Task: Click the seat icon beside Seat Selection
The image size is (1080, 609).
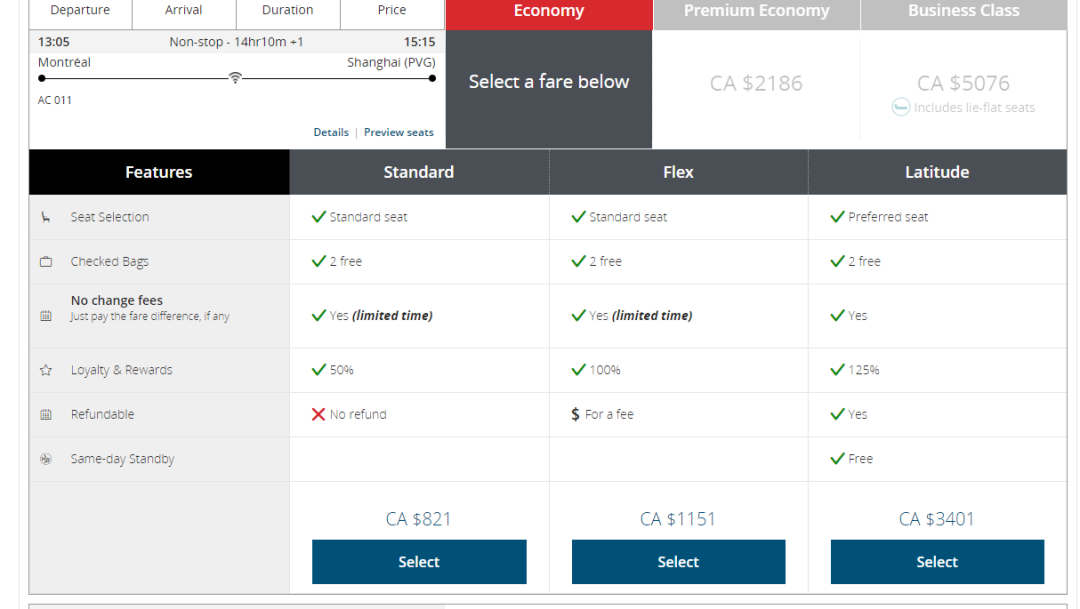Action: click(x=45, y=218)
